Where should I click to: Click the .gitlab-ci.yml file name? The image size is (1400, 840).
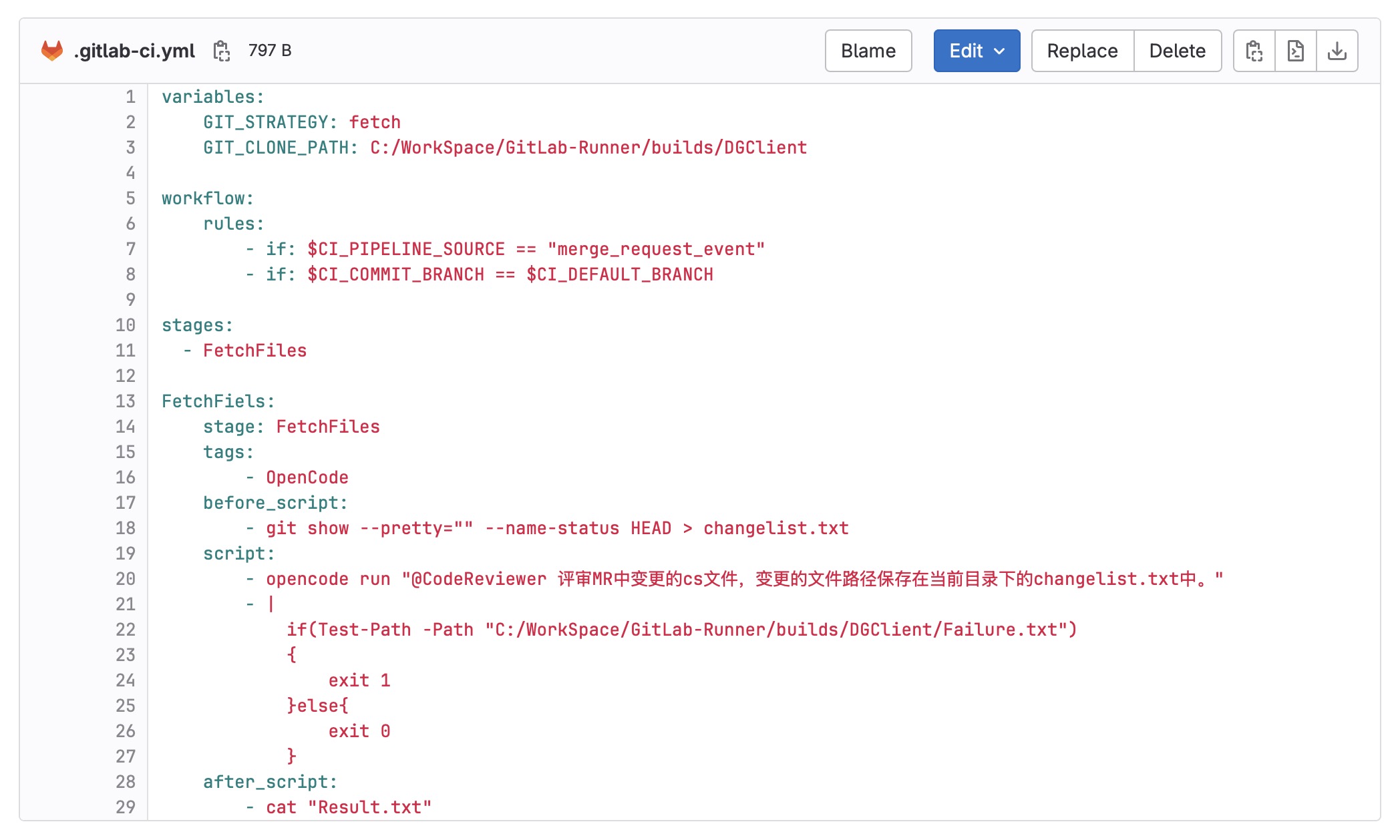pos(135,51)
